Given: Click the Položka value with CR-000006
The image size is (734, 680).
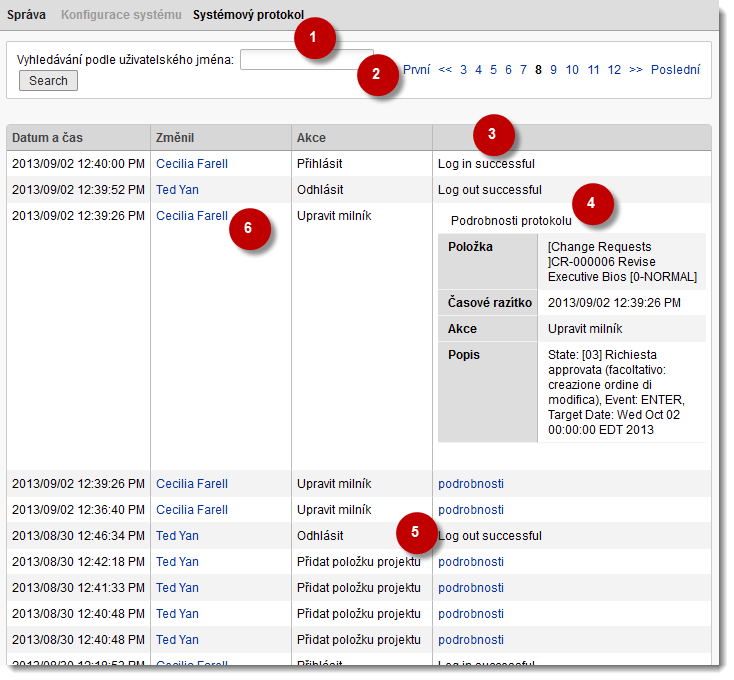Looking at the screenshot, I should click(622, 262).
